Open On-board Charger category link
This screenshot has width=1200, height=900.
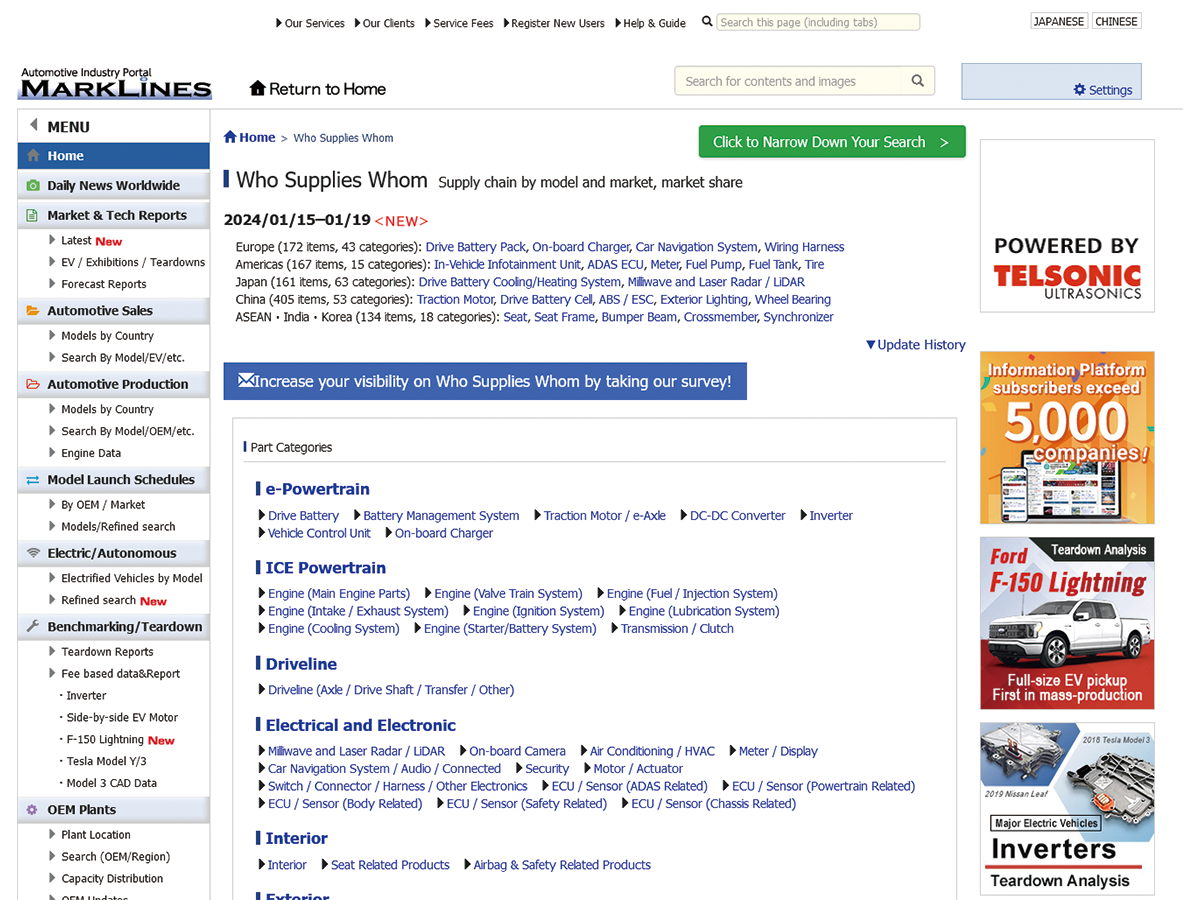(444, 534)
